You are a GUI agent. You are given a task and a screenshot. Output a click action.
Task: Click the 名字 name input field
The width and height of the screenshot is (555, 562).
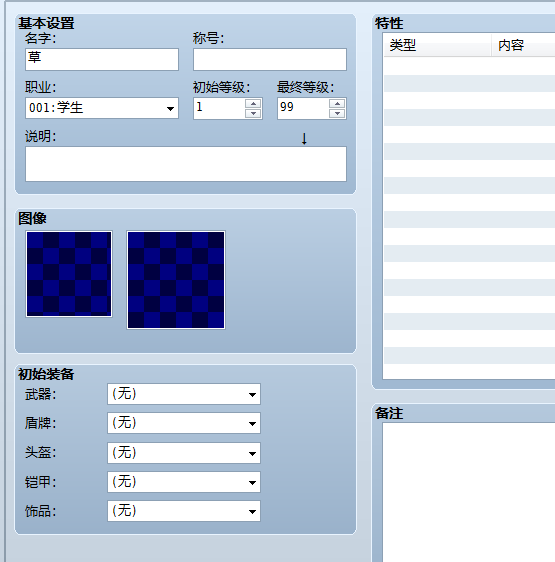pyautogui.click(x=102, y=59)
